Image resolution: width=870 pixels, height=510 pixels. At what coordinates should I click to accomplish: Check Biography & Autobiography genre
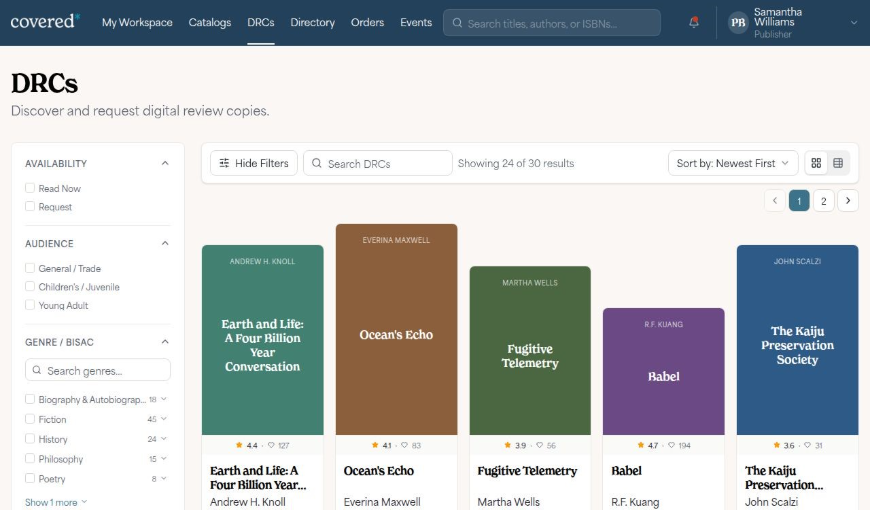click(x=30, y=399)
